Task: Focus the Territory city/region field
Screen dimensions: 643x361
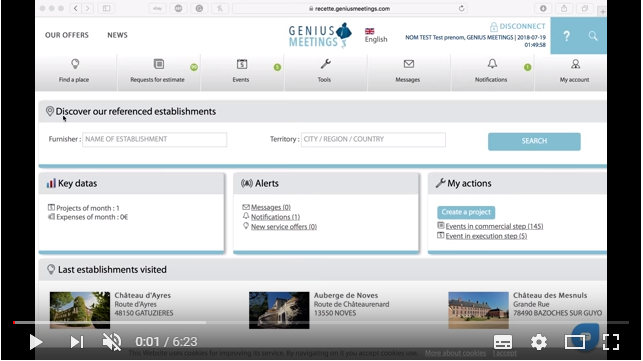Action: (373, 139)
